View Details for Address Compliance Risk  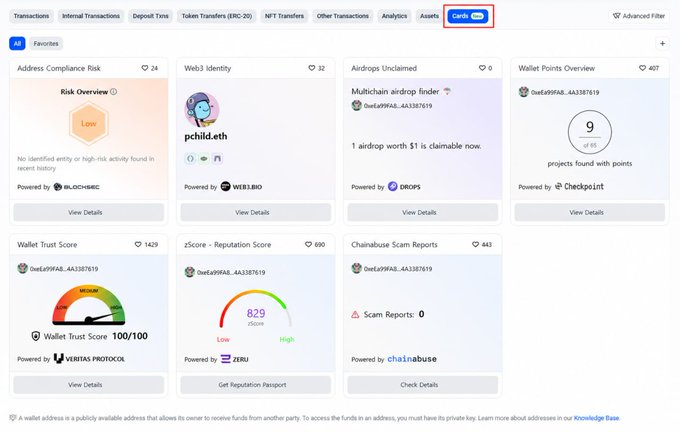(88, 213)
